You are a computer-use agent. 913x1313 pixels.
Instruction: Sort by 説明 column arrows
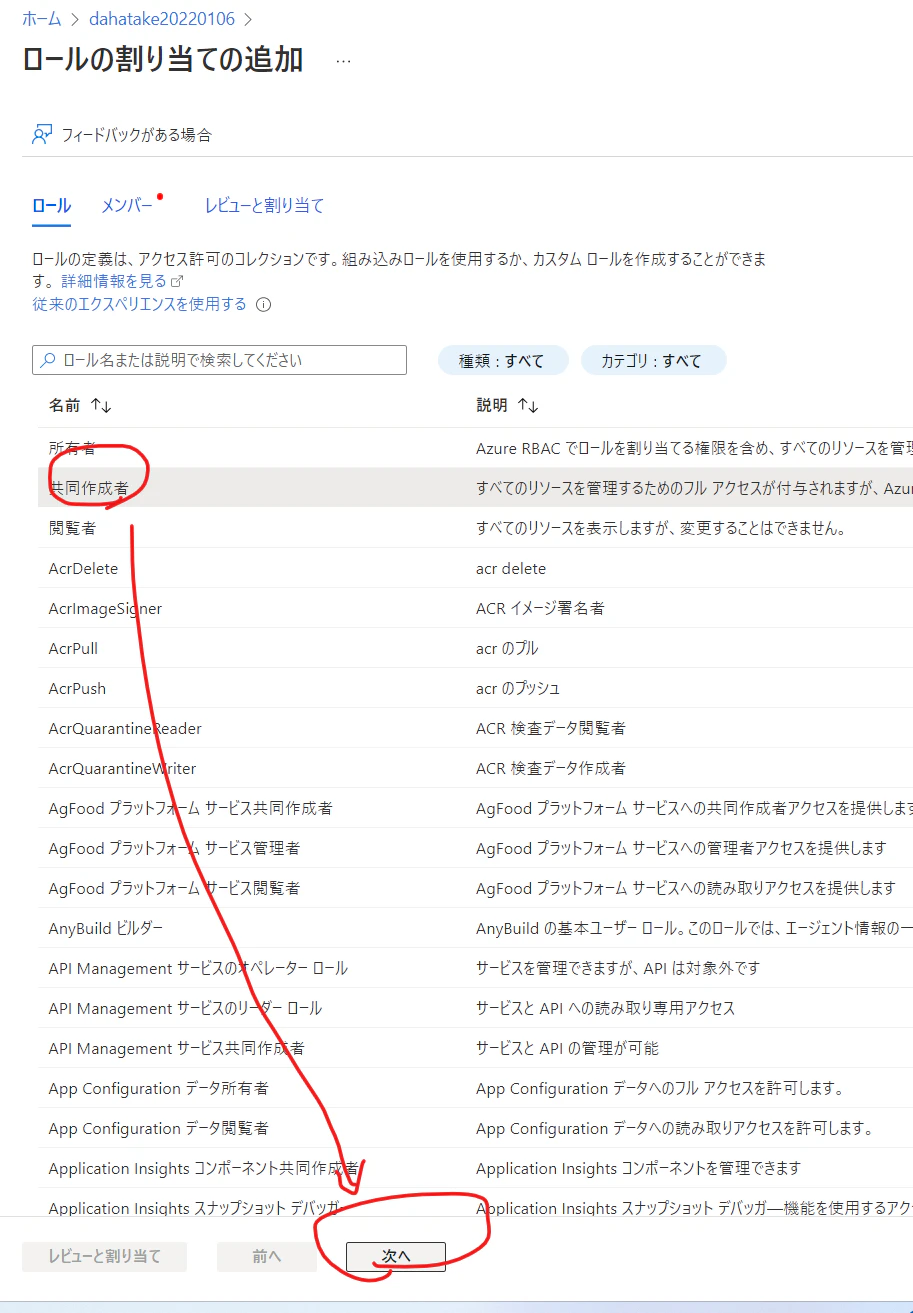528,405
